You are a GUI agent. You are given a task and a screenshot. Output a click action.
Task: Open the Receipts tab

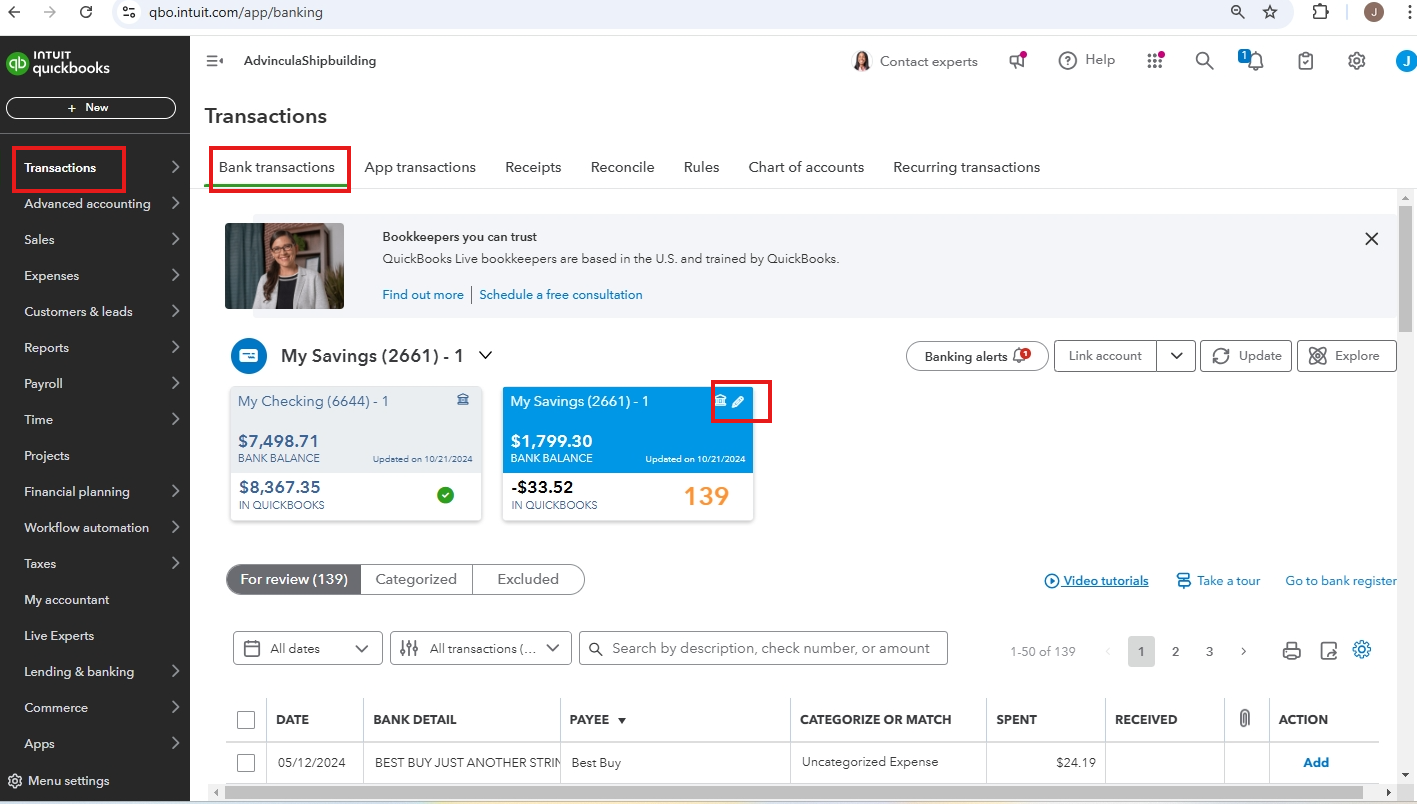coord(533,167)
